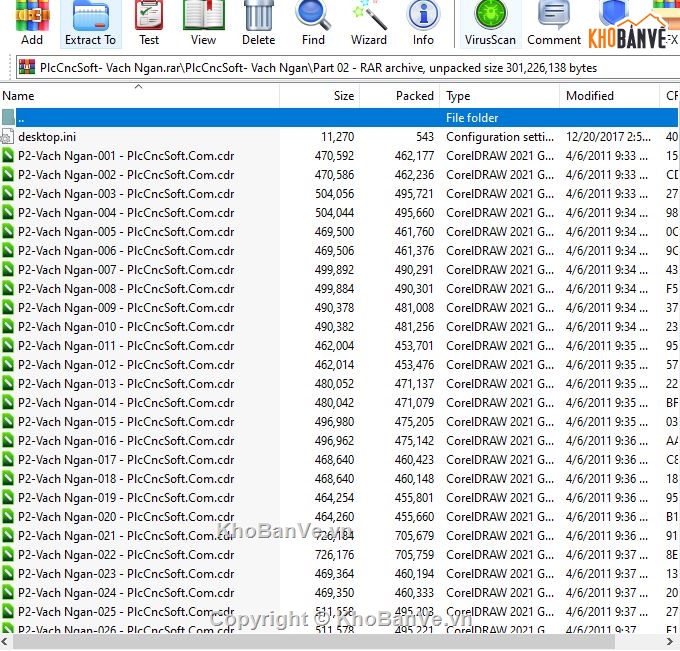The image size is (680, 651).
Task: Click the packed value 462,177
Action: (414, 155)
